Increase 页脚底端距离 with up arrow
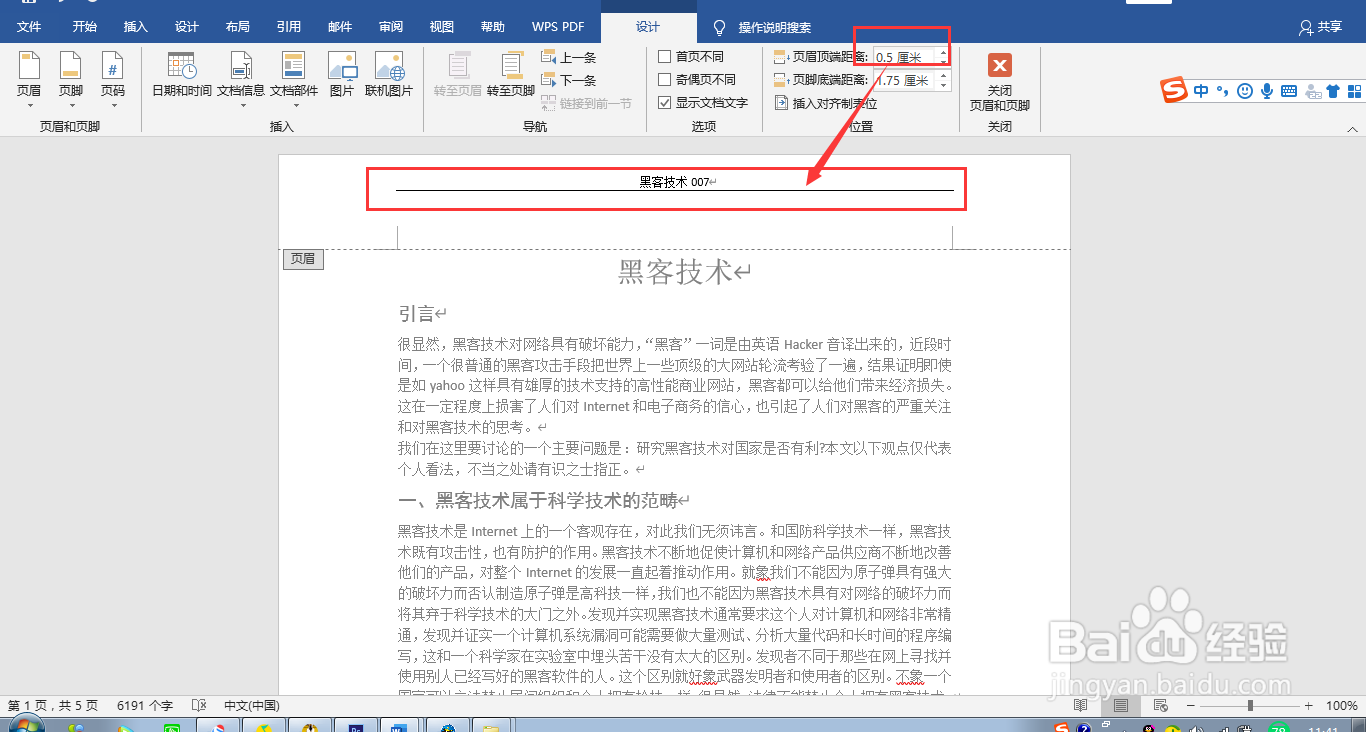 (944, 75)
